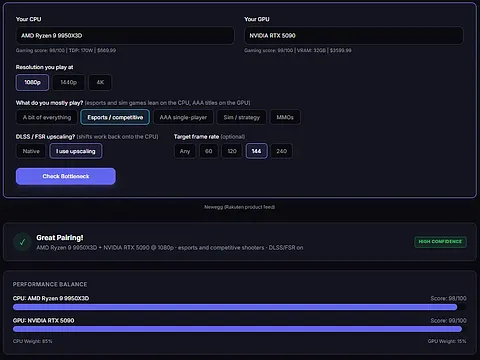Click the CPU Ryzen 9 9950X3D score bar

click(240, 307)
